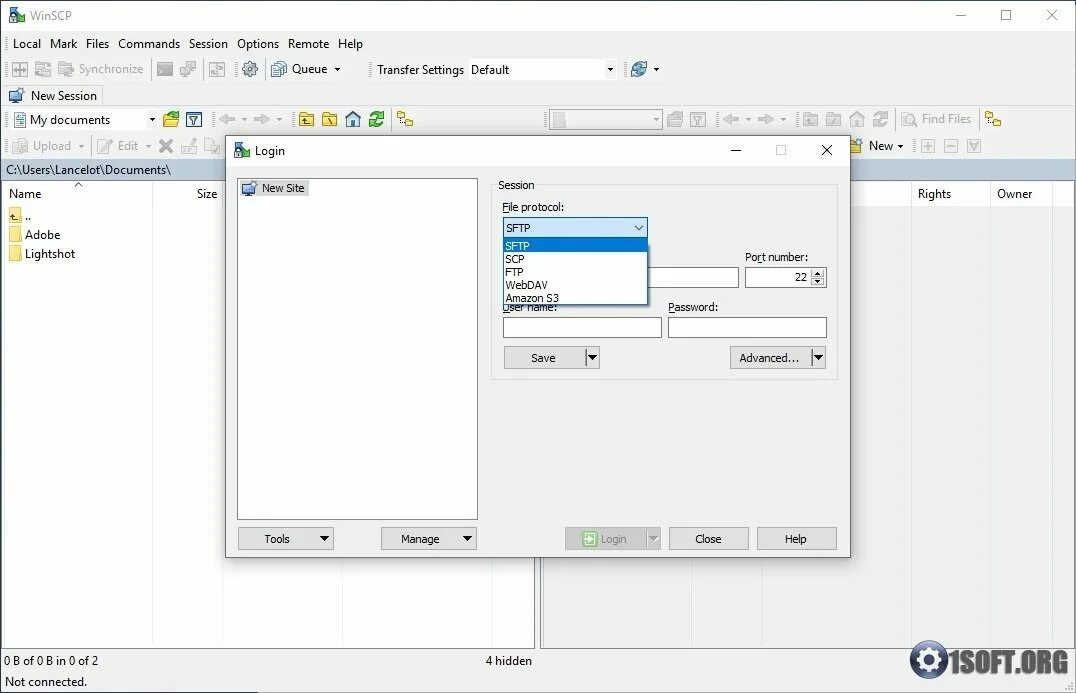Click the Find Files toolbar button
The height and width of the screenshot is (693, 1076).
coord(936,119)
